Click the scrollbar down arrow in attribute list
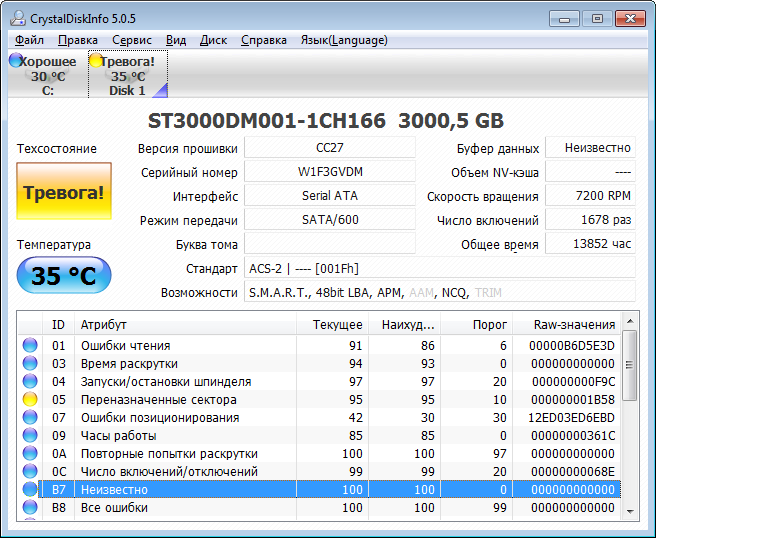The height and width of the screenshot is (560, 769). tap(630, 511)
